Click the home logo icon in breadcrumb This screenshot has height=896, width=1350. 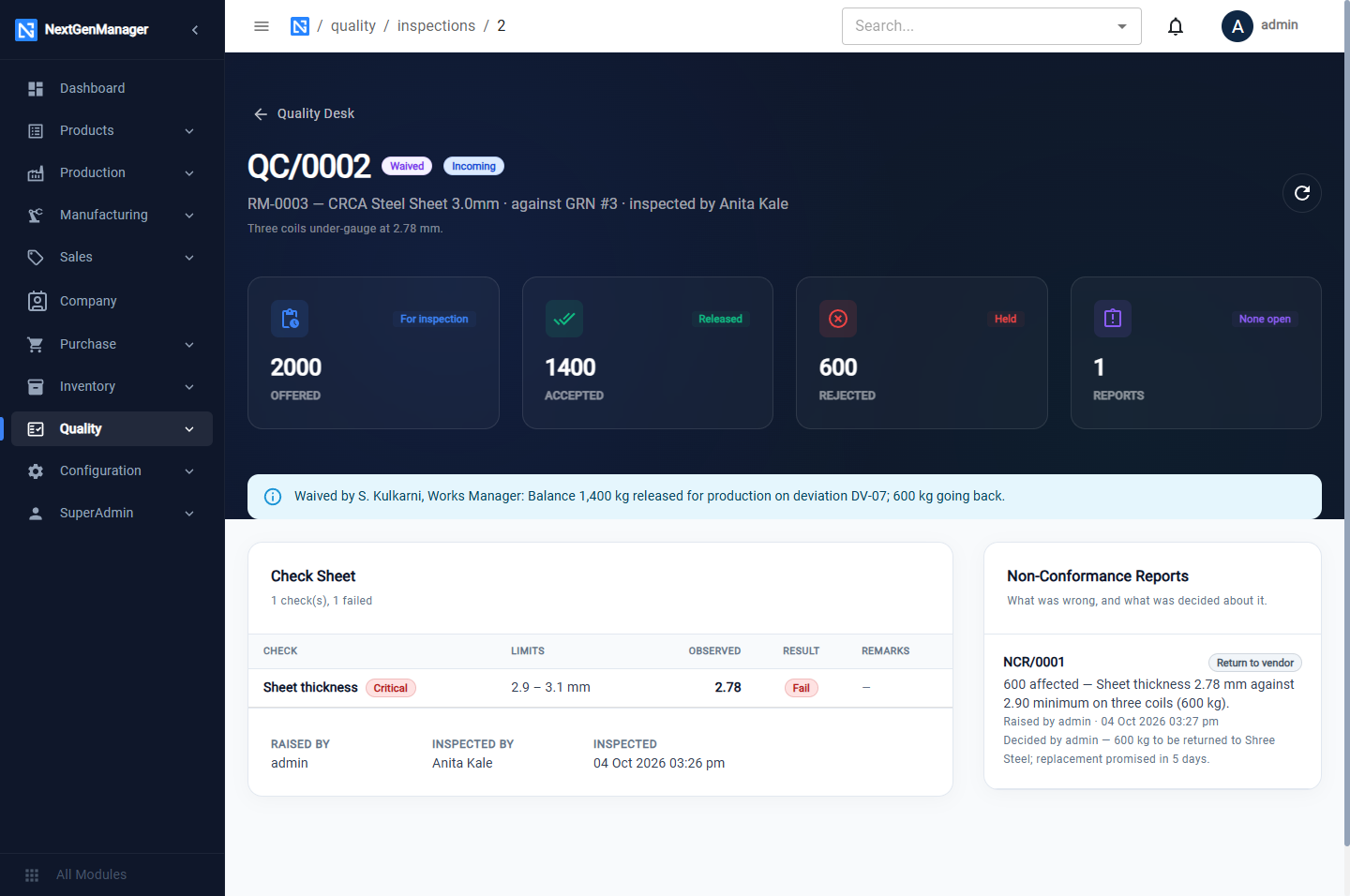(300, 26)
